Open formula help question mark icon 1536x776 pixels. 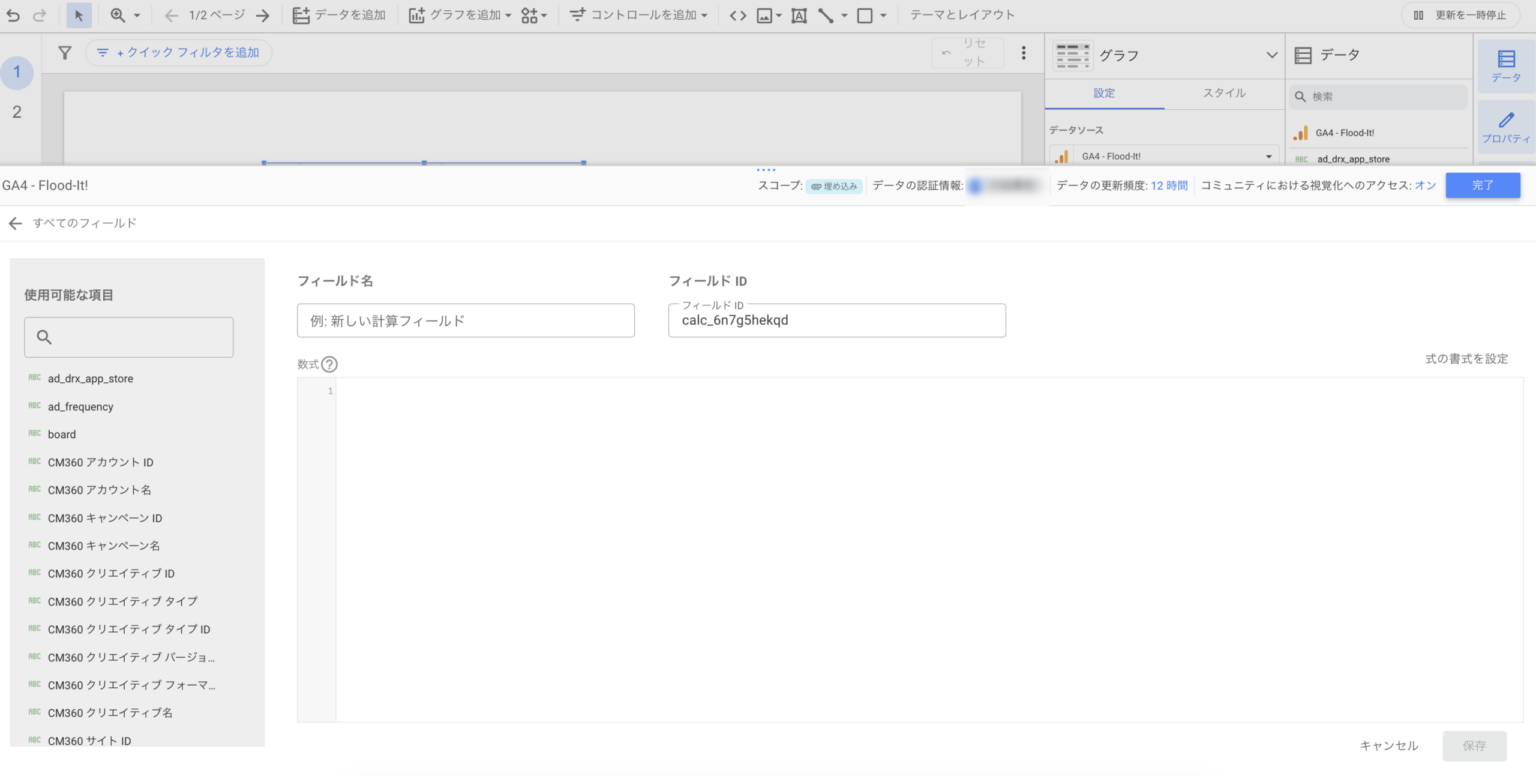[x=329, y=365]
